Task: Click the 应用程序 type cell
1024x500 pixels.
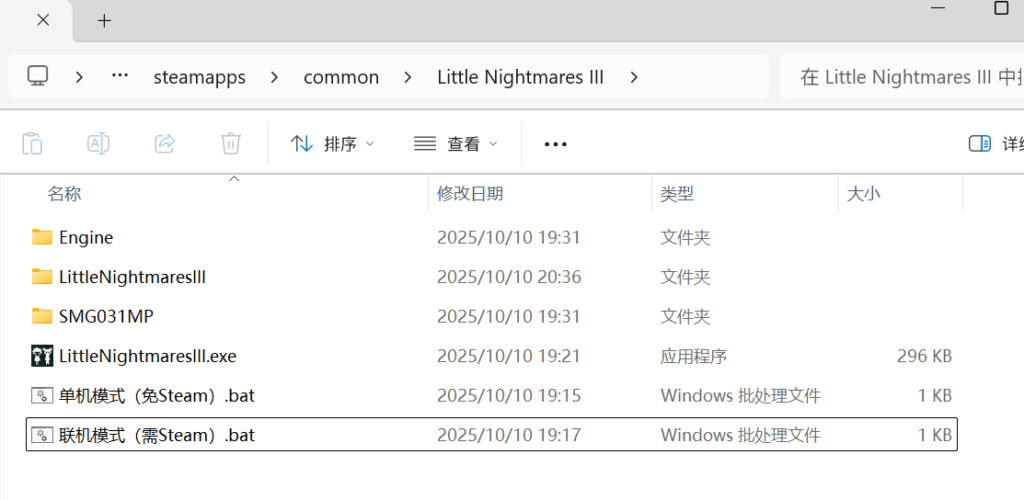Action: pos(694,356)
